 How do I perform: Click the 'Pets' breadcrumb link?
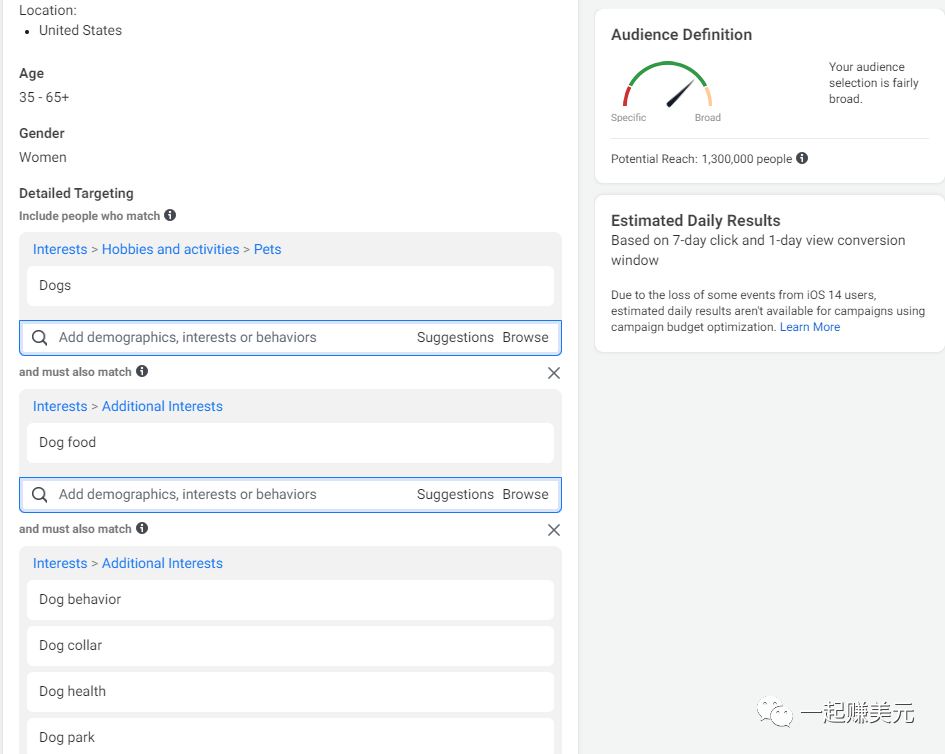click(267, 249)
